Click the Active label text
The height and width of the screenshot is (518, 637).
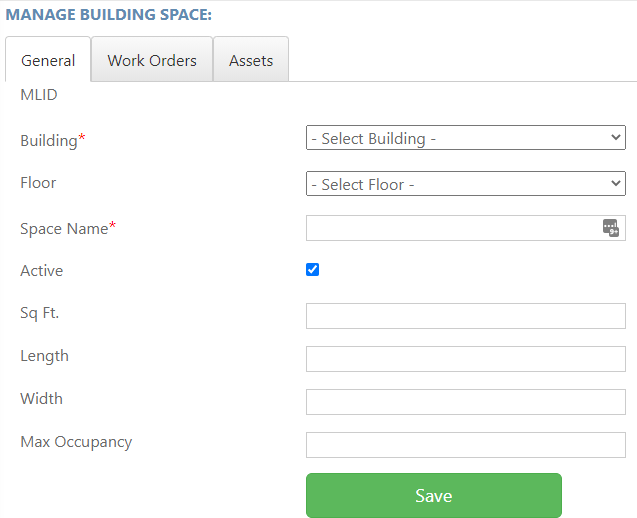tap(42, 271)
